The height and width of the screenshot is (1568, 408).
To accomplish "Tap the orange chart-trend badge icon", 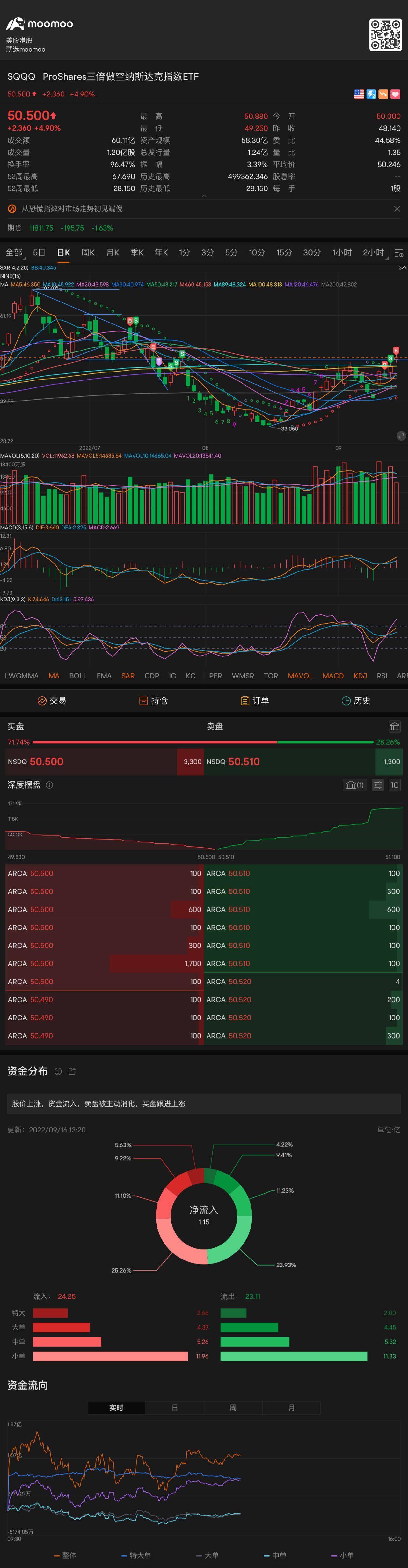I will pyautogui.click(x=383, y=94).
